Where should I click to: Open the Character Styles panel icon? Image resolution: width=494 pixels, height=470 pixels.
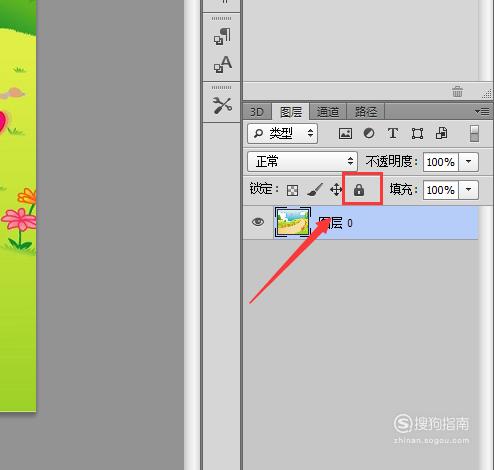click(x=223, y=64)
